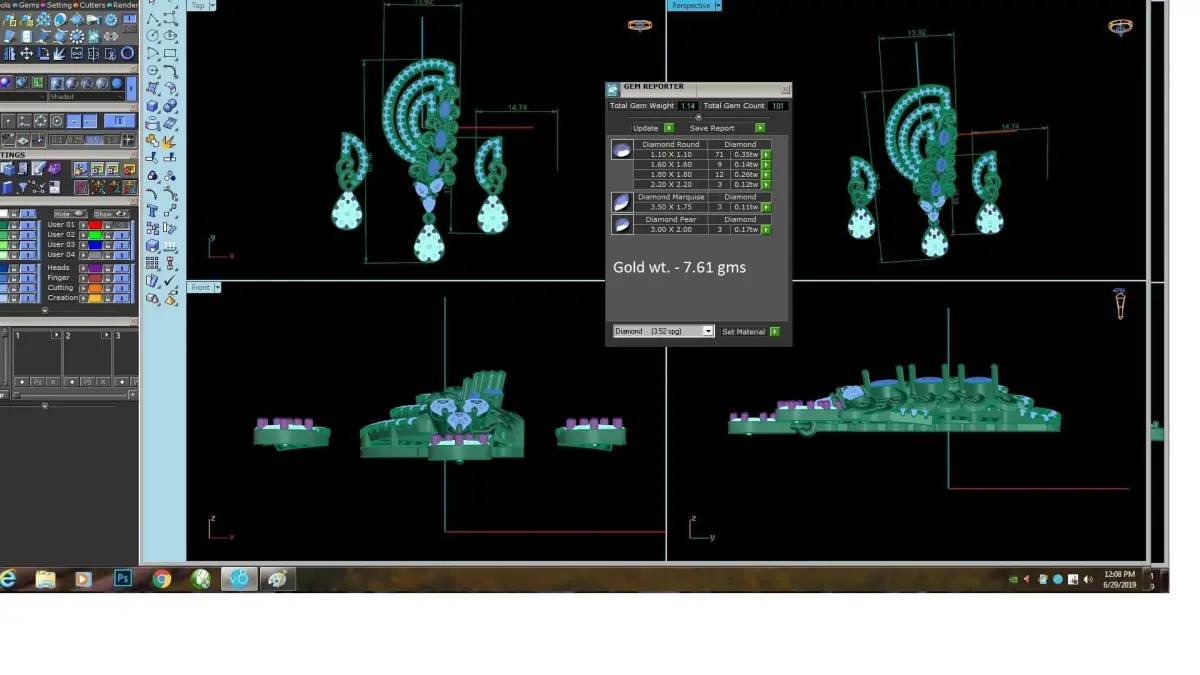This screenshot has height=675, width=1200.
Task: Open the Shaded display mode dropdown
Action: (86, 97)
